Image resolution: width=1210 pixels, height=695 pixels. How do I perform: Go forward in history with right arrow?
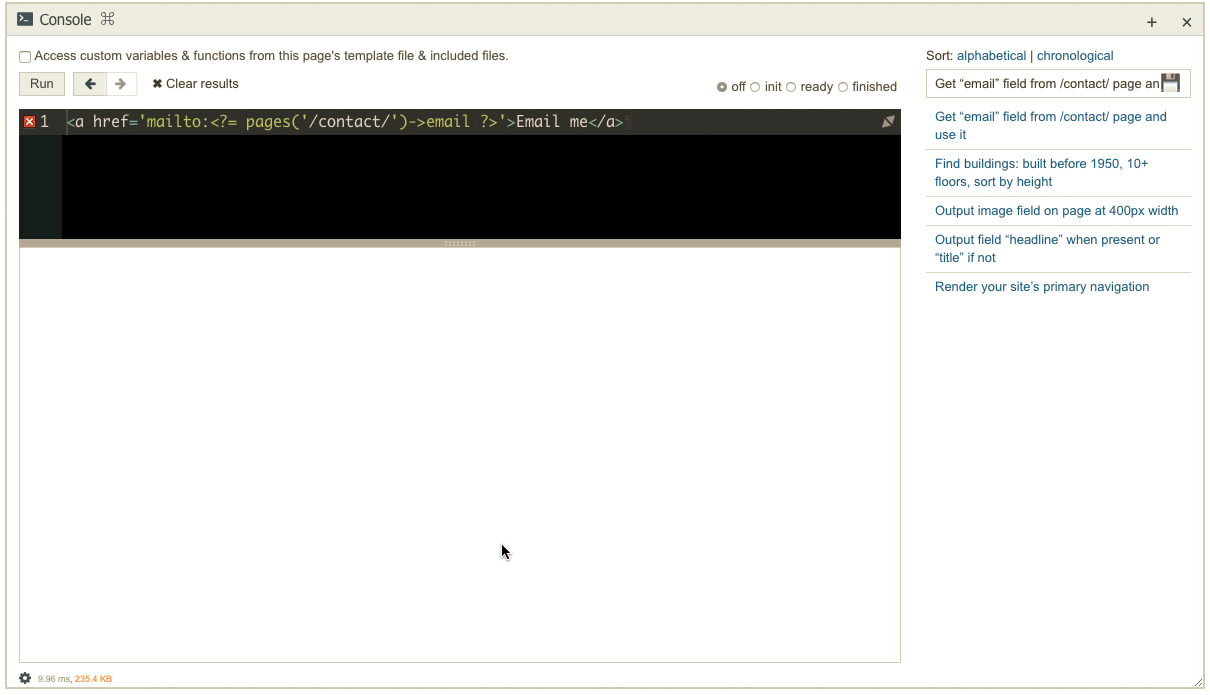tap(120, 84)
